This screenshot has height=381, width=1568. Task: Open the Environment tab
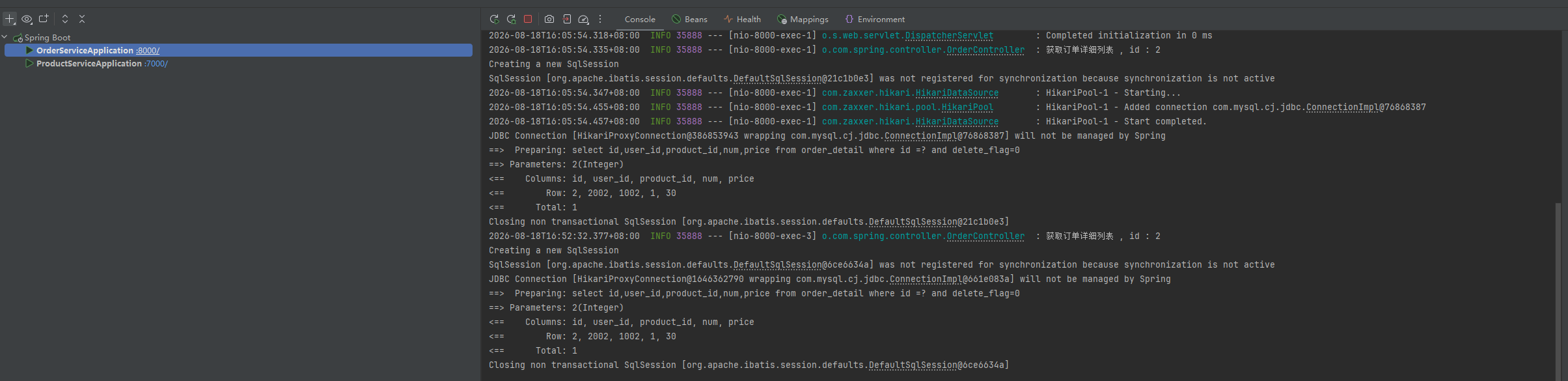(x=875, y=20)
